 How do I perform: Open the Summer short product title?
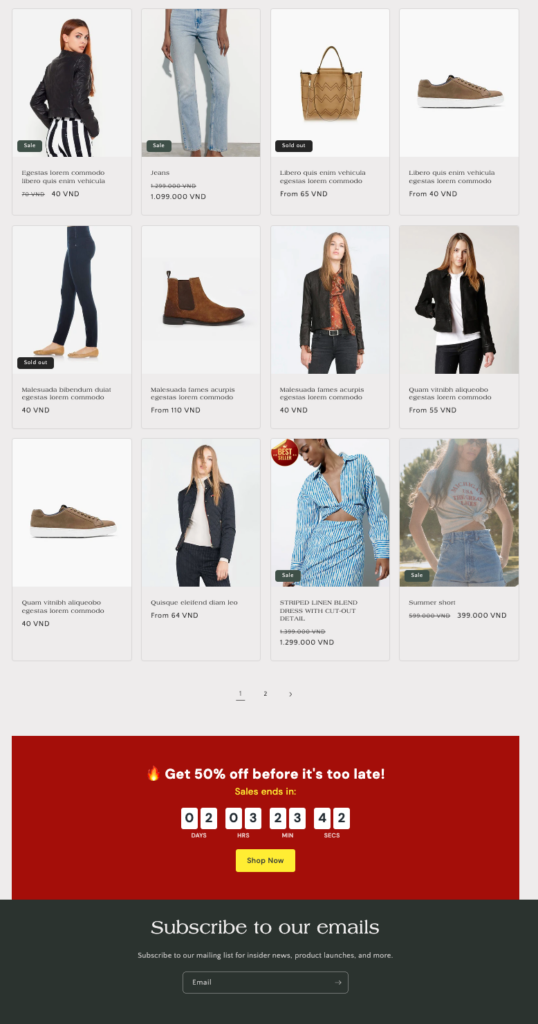432,603
